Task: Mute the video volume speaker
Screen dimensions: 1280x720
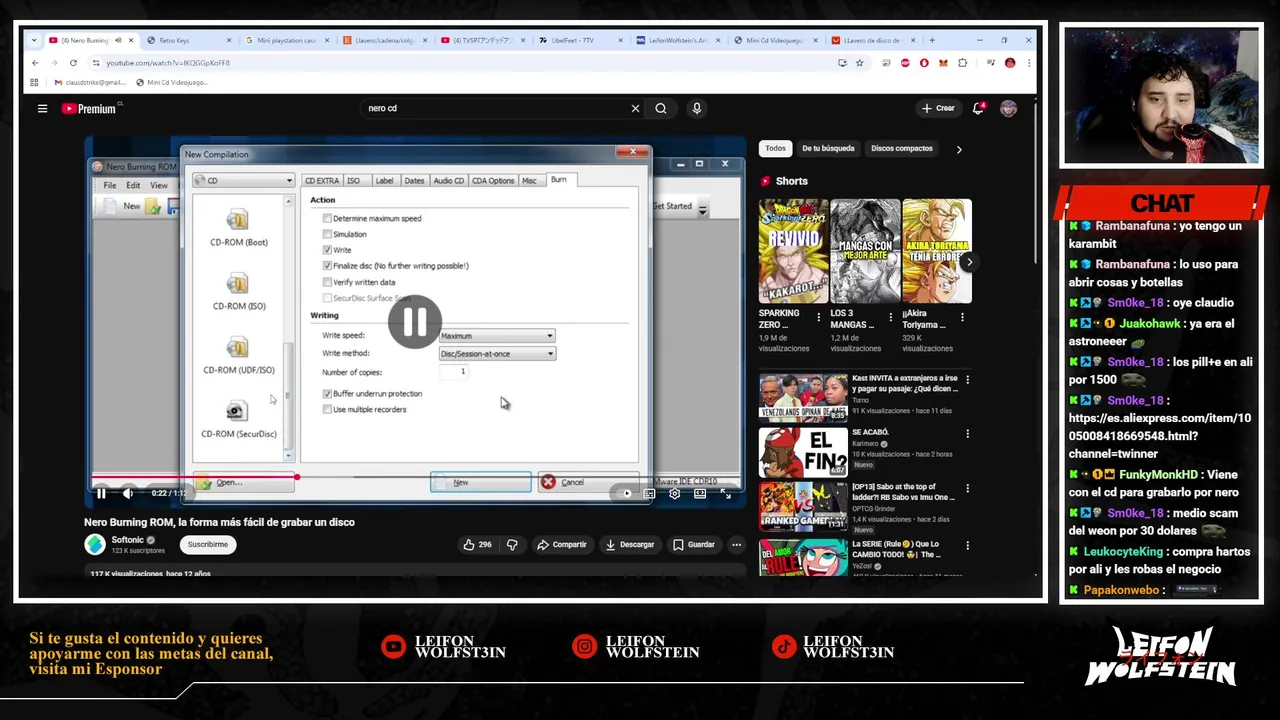Action: point(128,493)
